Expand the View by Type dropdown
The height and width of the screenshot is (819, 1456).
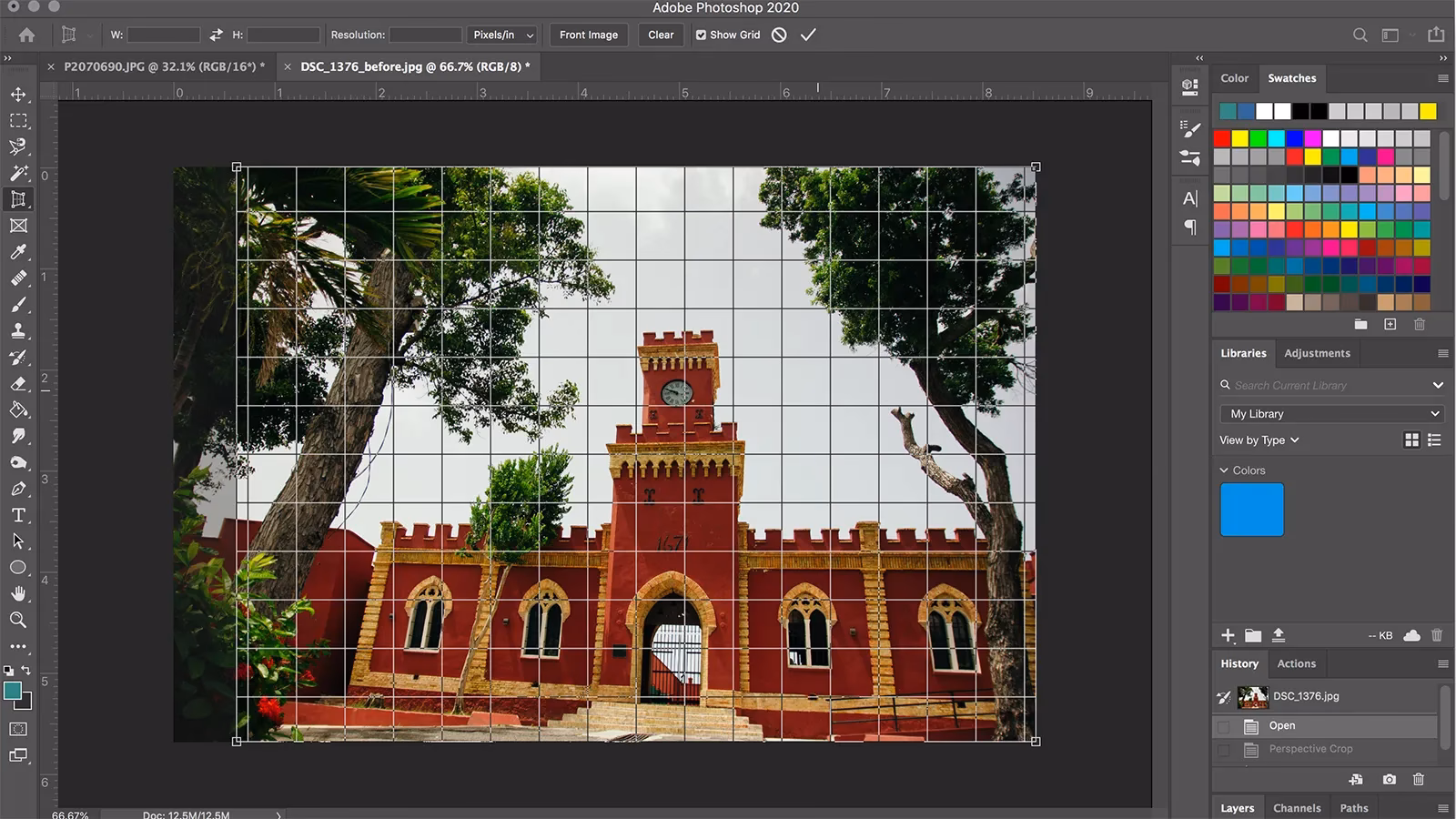pyautogui.click(x=1259, y=440)
